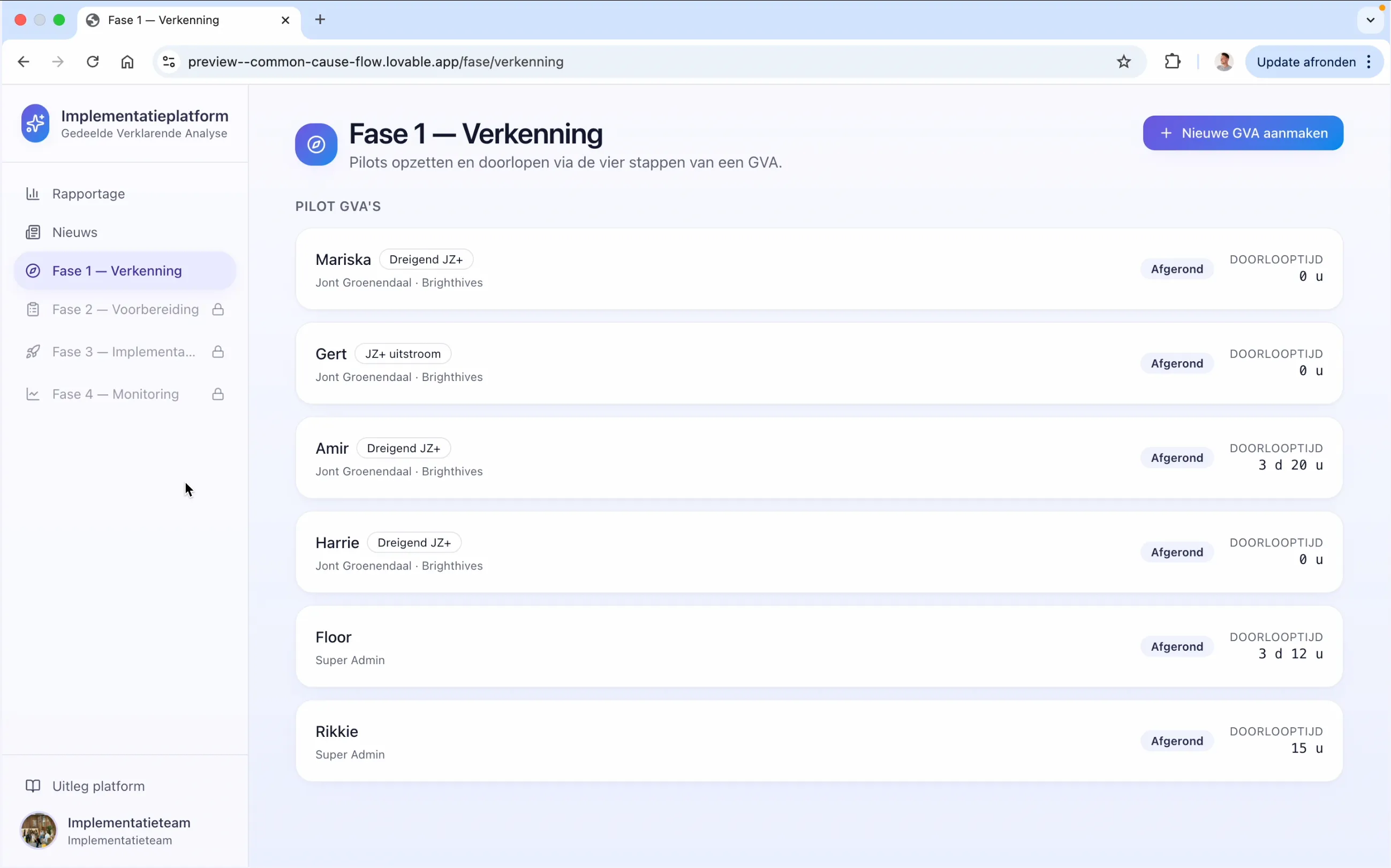Click the lock icon on Fase 4 — Monitoring
Image resolution: width=1391 pixels, height=868 pixels.
(x=218, y=394)
